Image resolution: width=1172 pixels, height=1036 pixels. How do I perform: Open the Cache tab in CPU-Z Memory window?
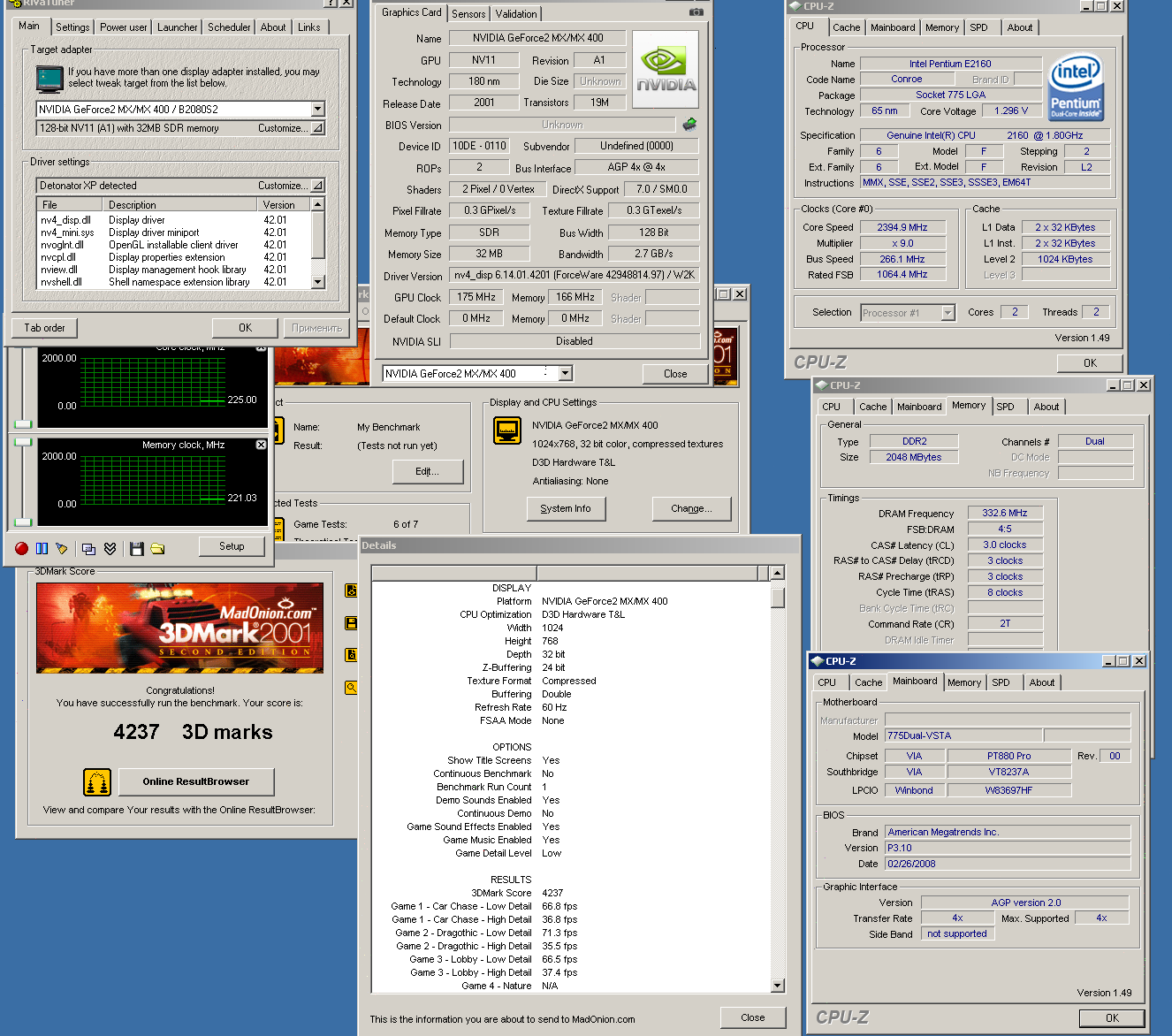(x=872, y=407)
